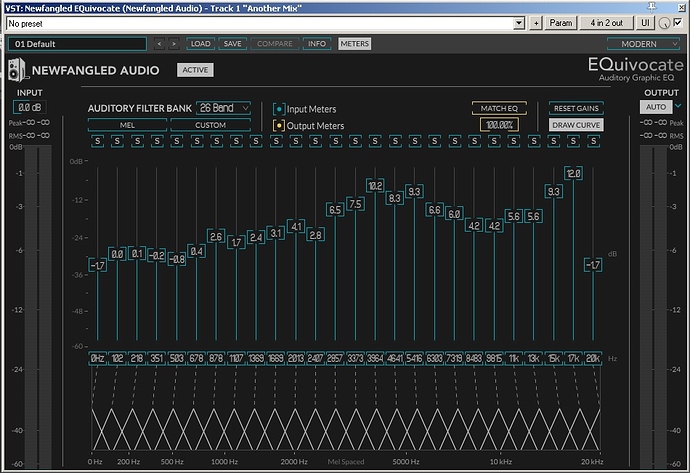
Task: Solo the 218 Hz band
Action: [137, 141]
